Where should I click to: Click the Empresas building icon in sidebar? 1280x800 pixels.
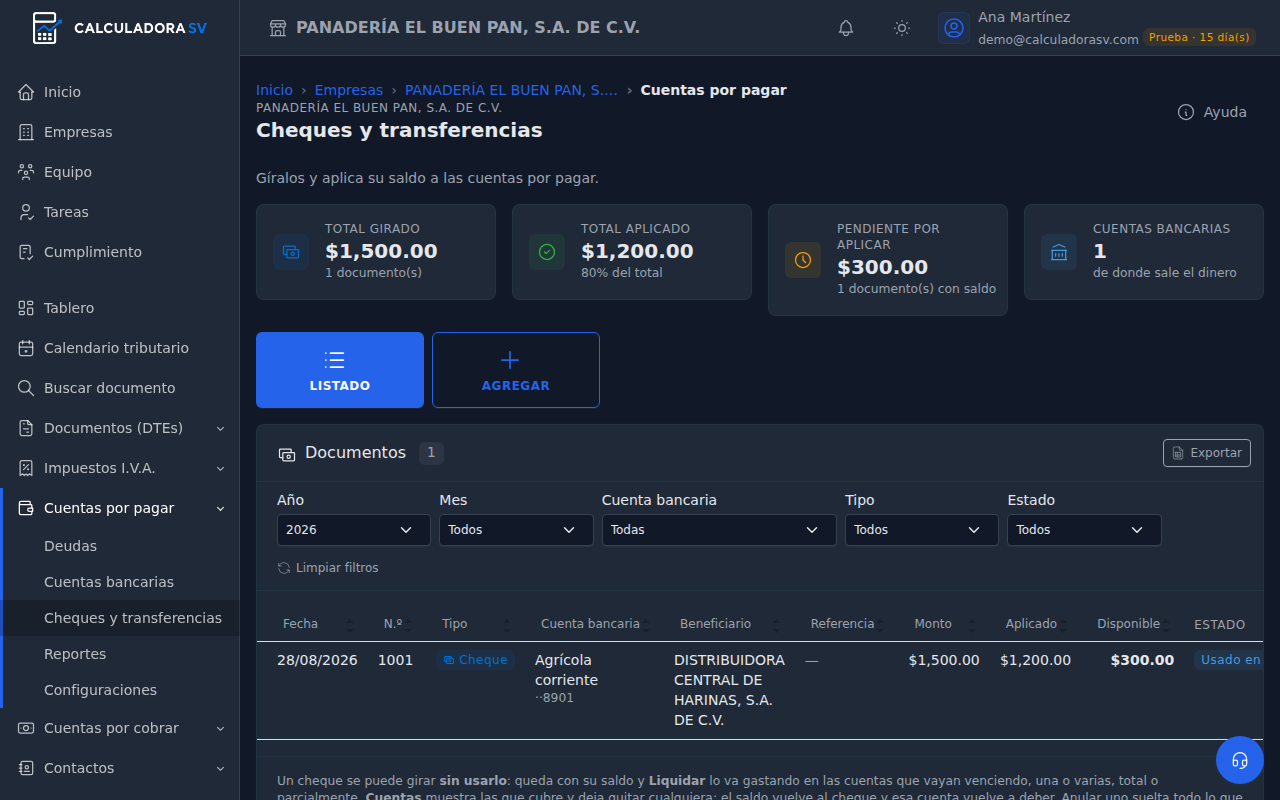(26, 132)
